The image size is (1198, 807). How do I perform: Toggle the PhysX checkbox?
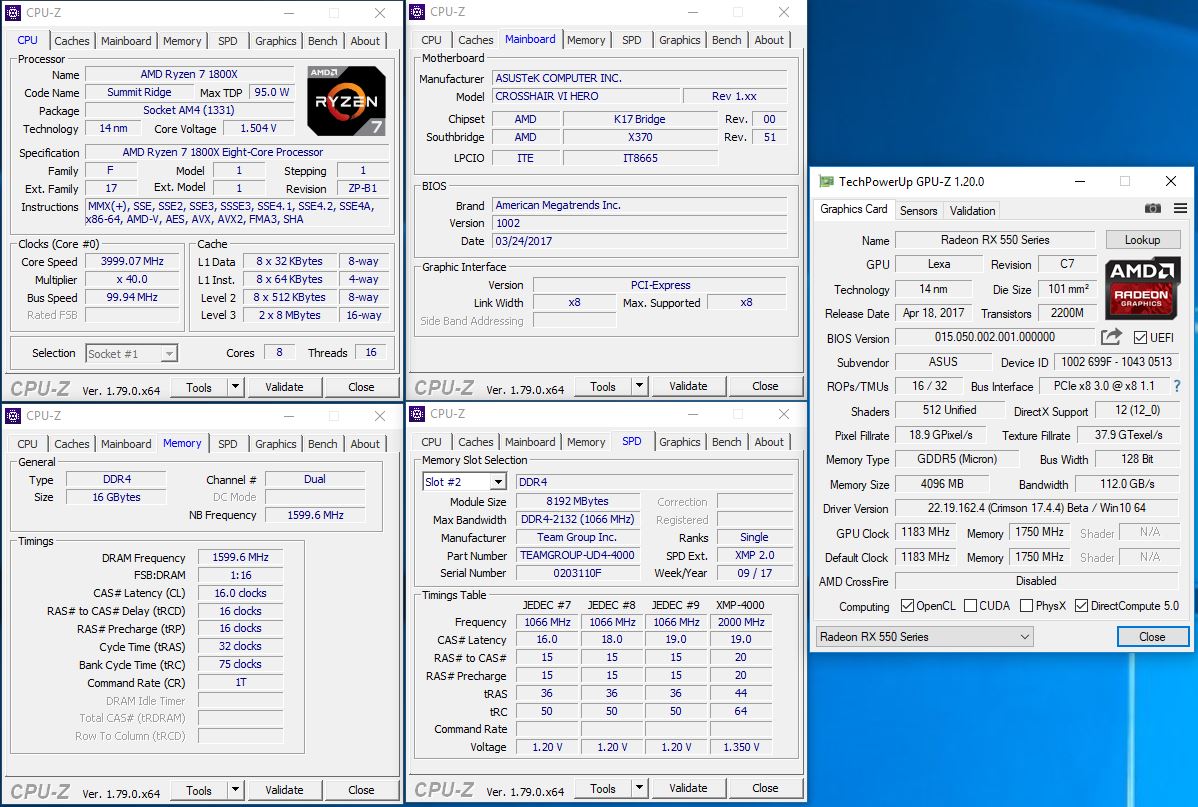tap(1026, 606)
